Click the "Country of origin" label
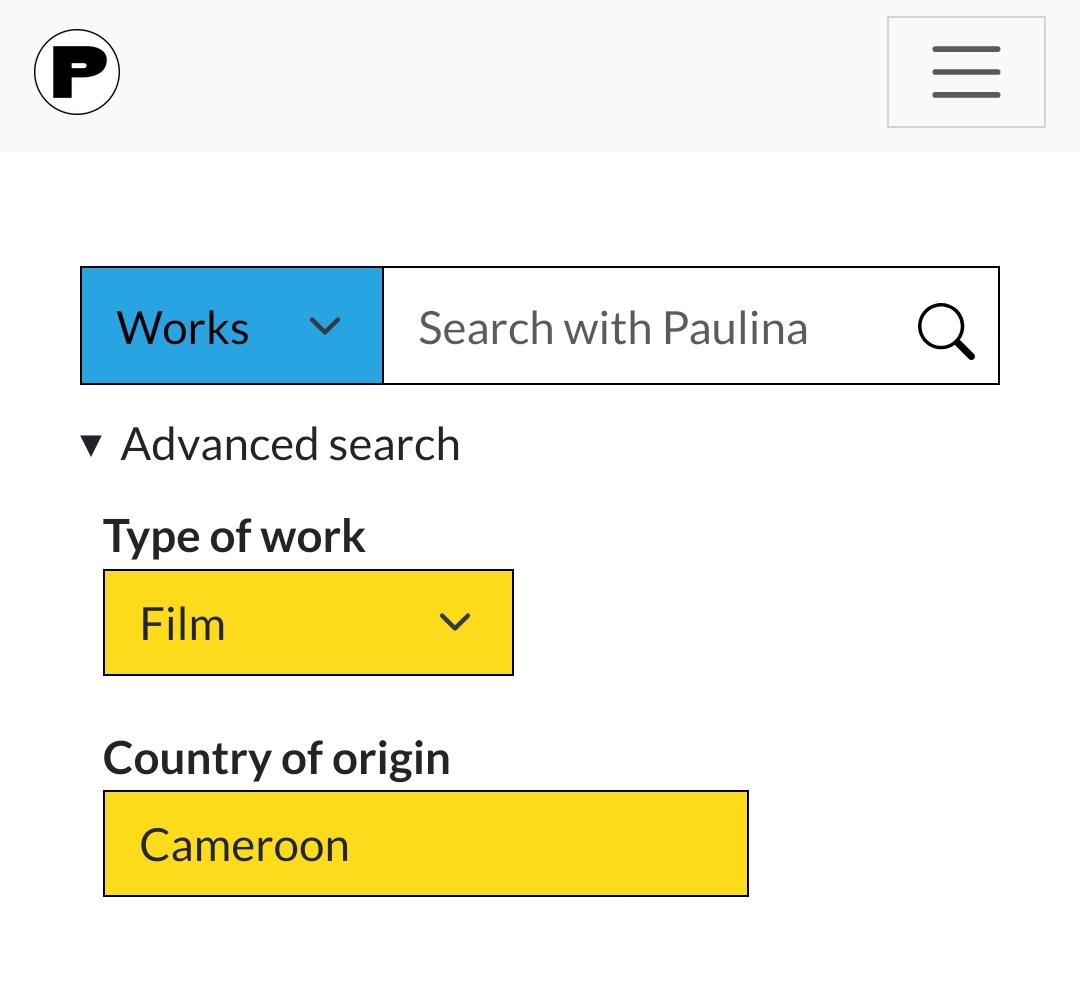The height and width of the screenshot is (1001, 1080). coord(277,758)
